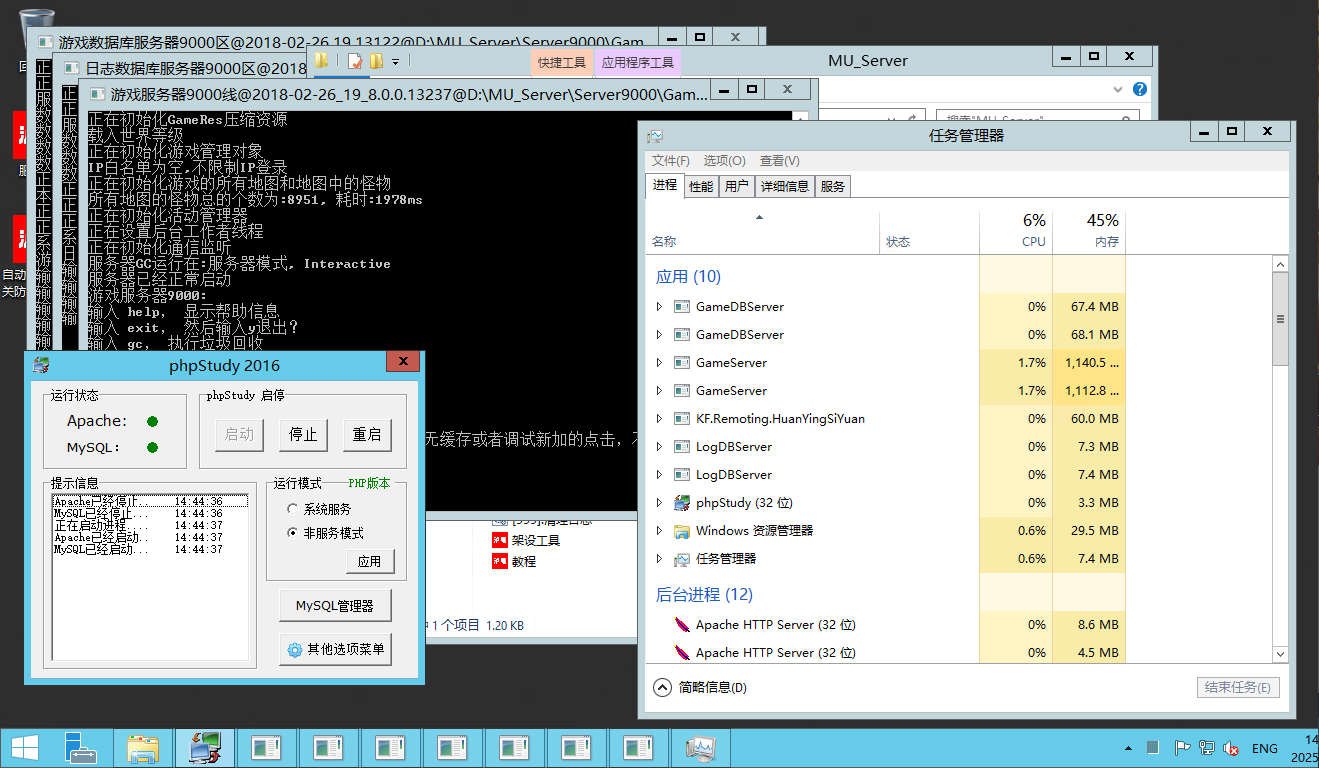Sort by the CPU column header
This screenshot has width=1319, height=768.
[1016, 230]
